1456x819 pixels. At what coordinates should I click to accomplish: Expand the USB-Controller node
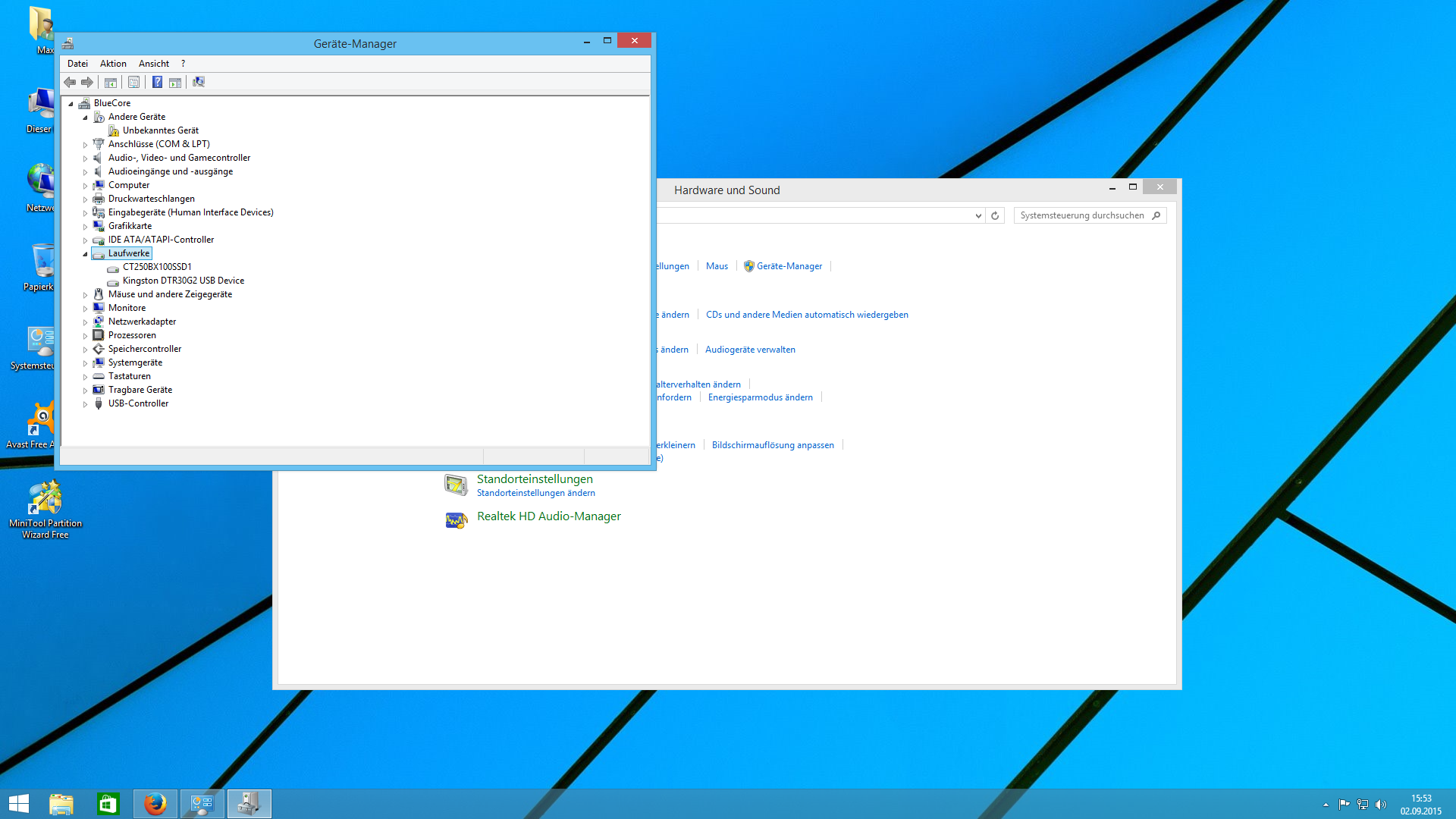[85, 404]
